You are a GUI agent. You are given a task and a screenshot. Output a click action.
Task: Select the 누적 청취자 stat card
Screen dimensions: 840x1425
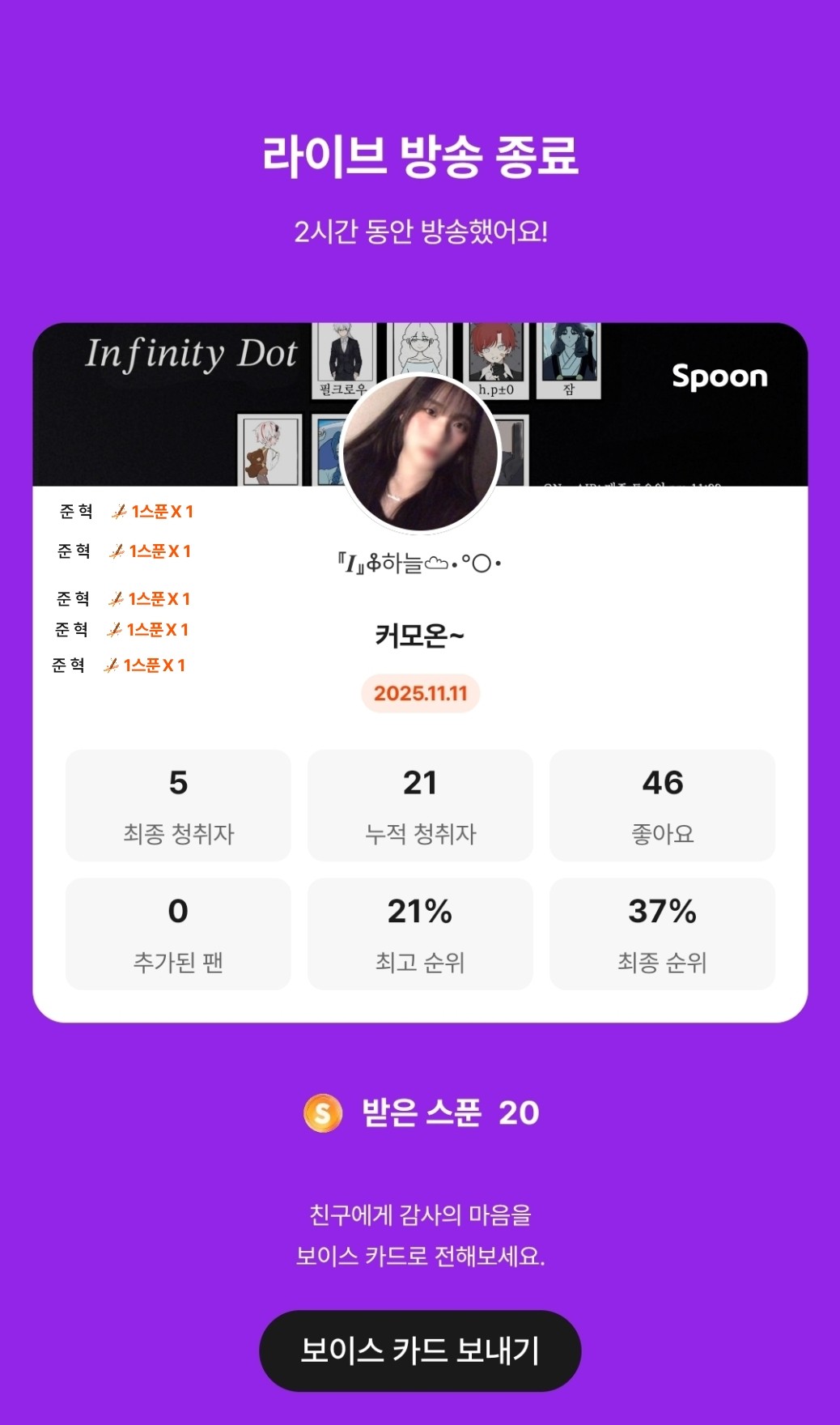tap(420, 805)
